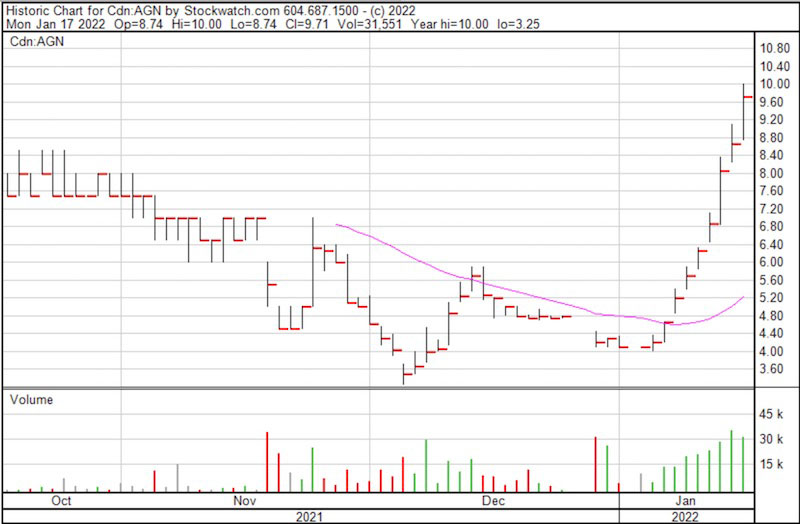800x524 pixels.
Task: Click the 10.00 price axis label
Action: pyautogui.click(x=774, y=84)
